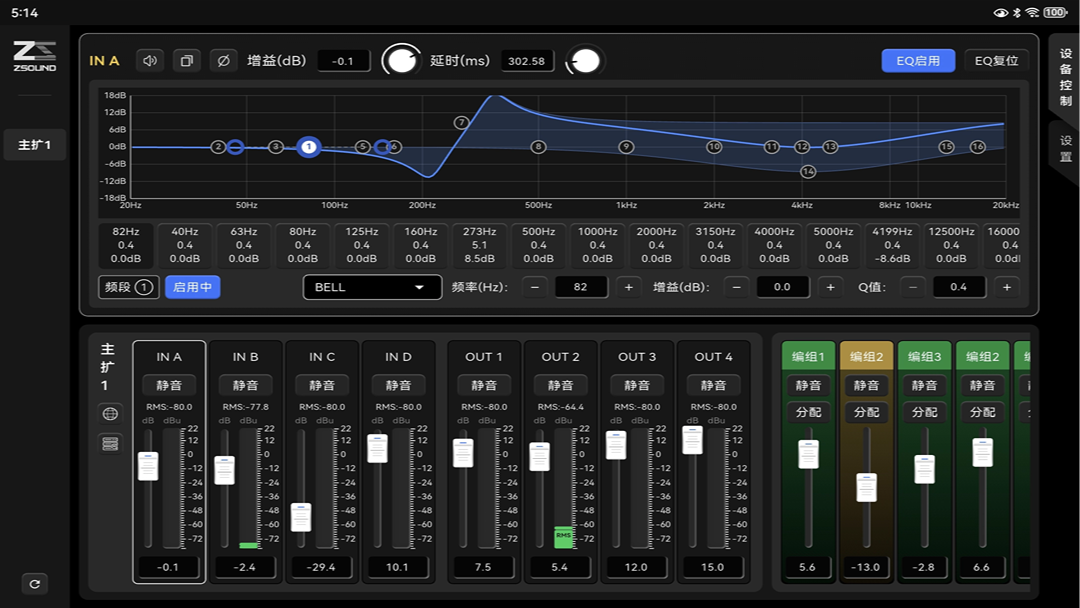Select EQ node 14 on the graph

click(808, 172)
